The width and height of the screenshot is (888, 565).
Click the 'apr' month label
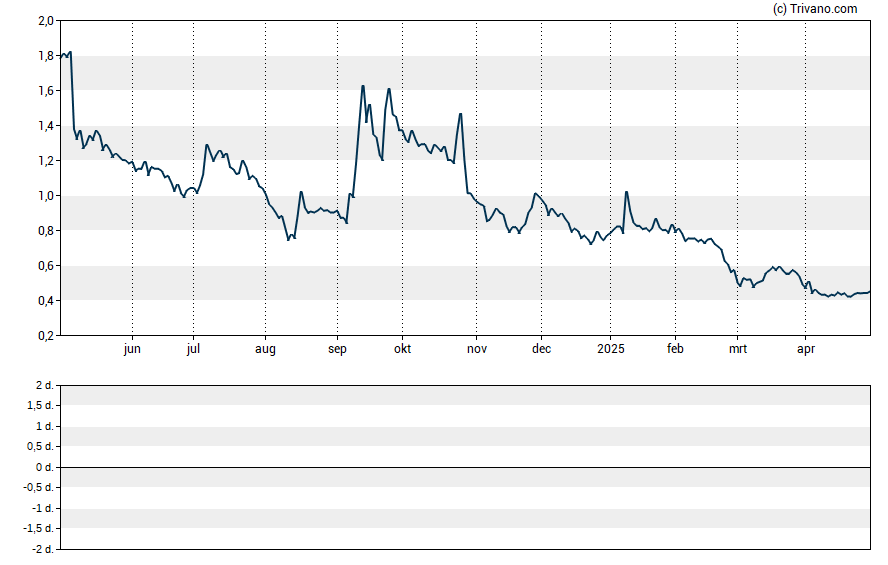806,349
